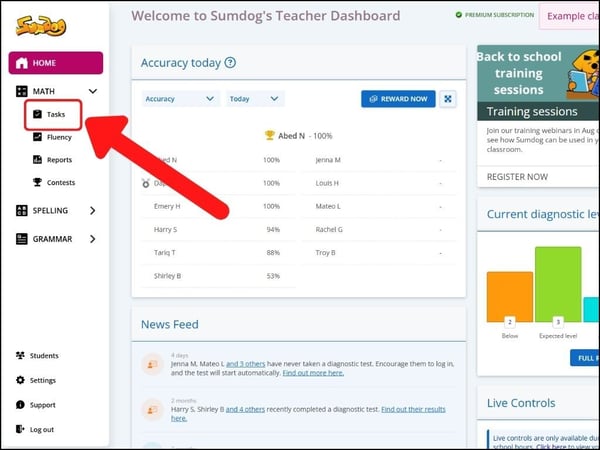Collapse the Math menu chevron
Screen dimensions: 600x450
pyautogui.click(x=93, y=91)
